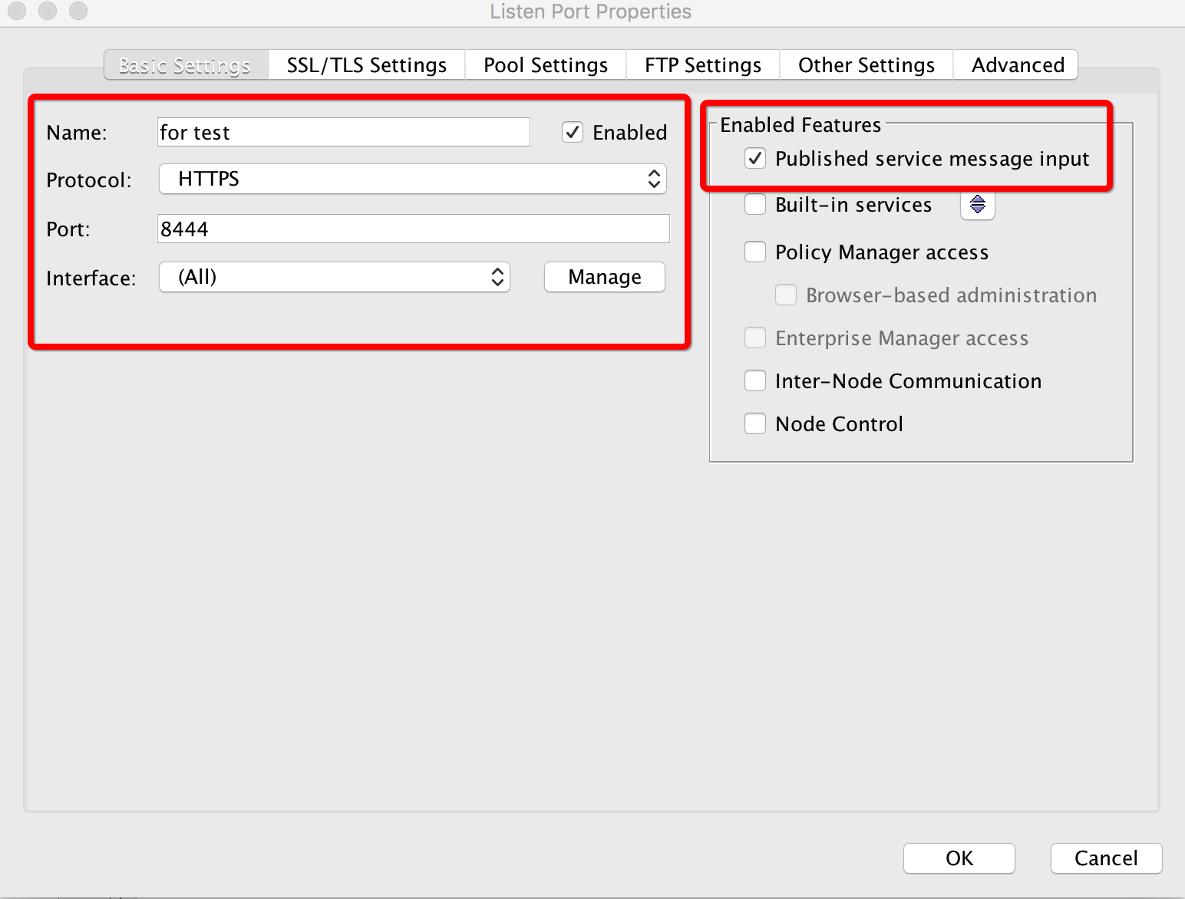Check Inter-Node Communication
The width and height of the screenshot is (1185, 899).
[x=755, y=380]
